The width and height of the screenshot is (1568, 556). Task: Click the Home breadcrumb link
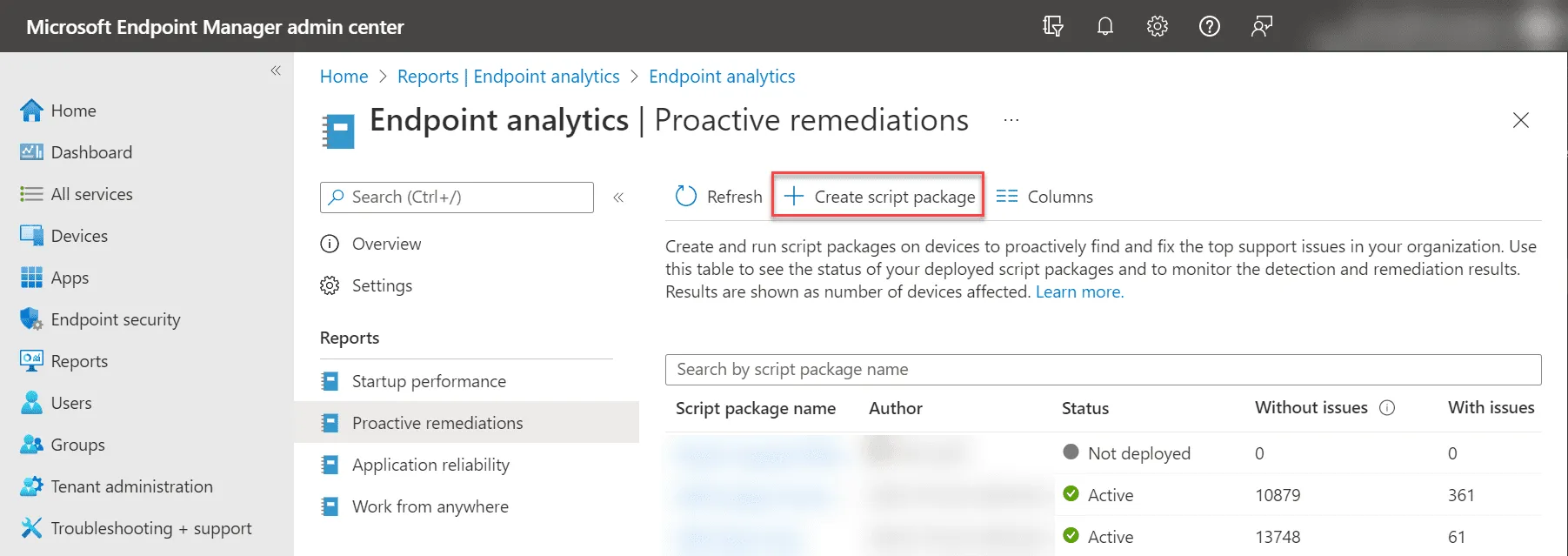click(x=344, y=77)
